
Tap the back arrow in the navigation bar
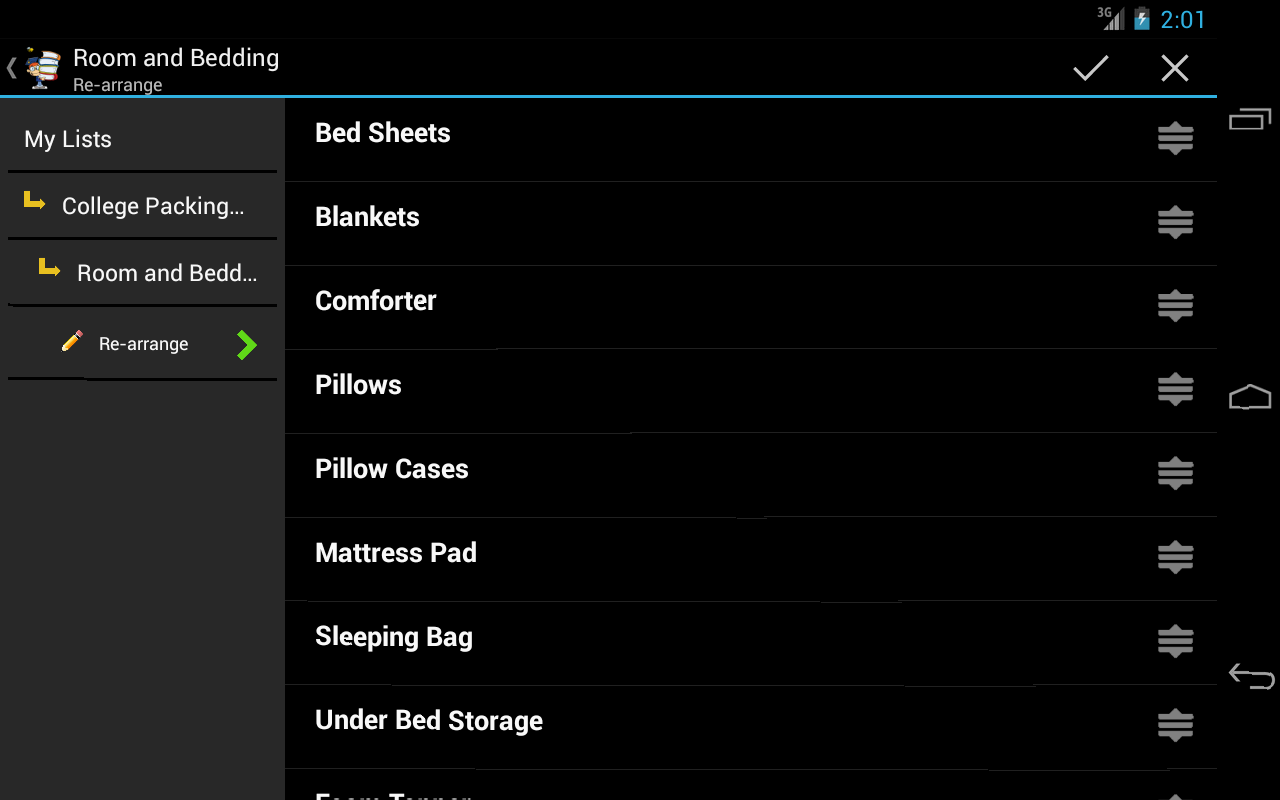pyautogui.click(x=1250, y=676)
